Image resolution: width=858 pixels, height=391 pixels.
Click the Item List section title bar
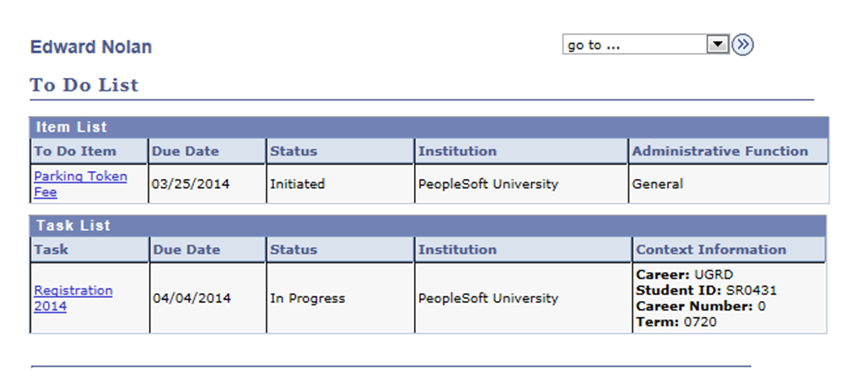point(429,127)
